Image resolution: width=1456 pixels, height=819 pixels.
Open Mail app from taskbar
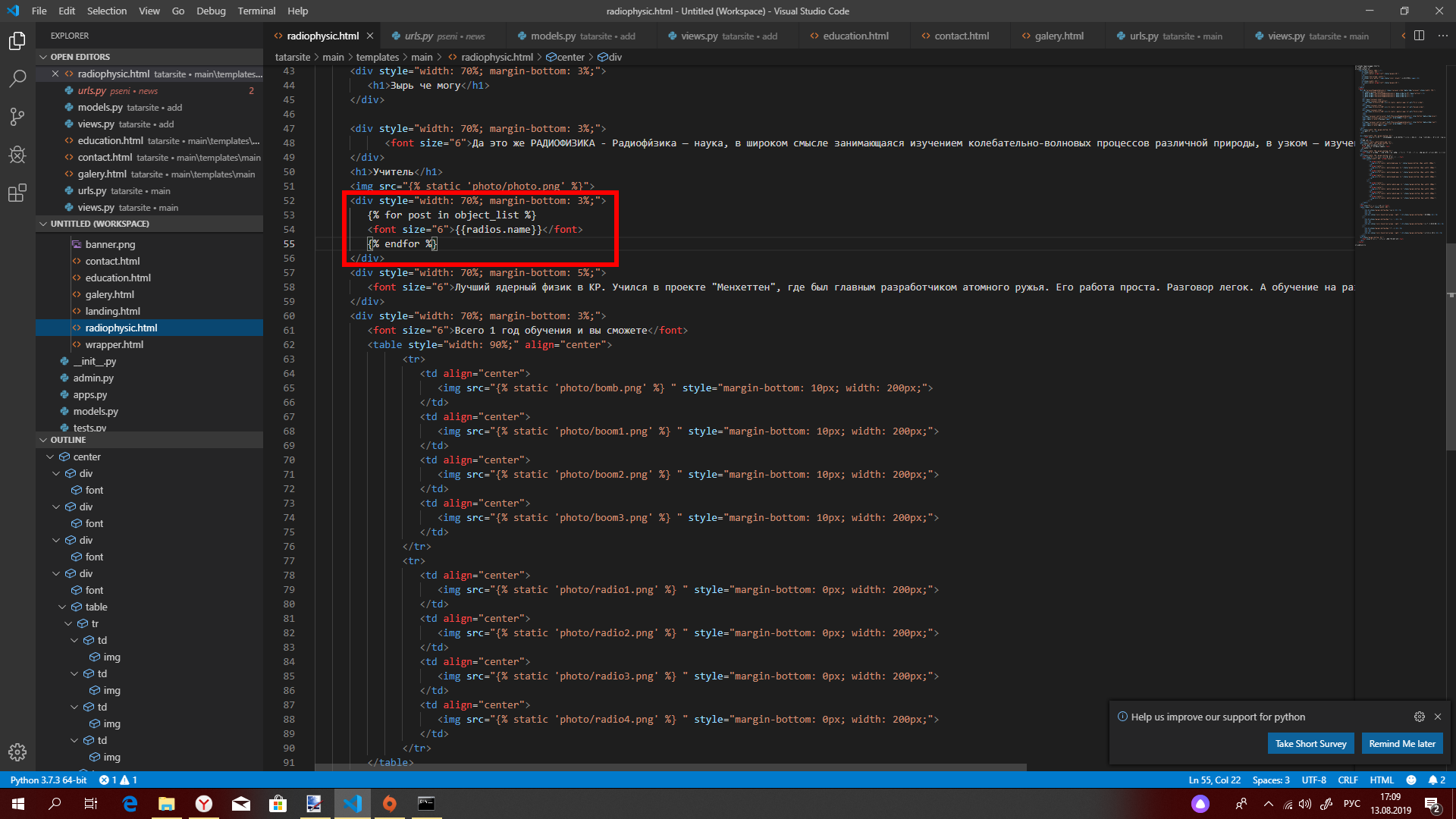coord(241,804)
